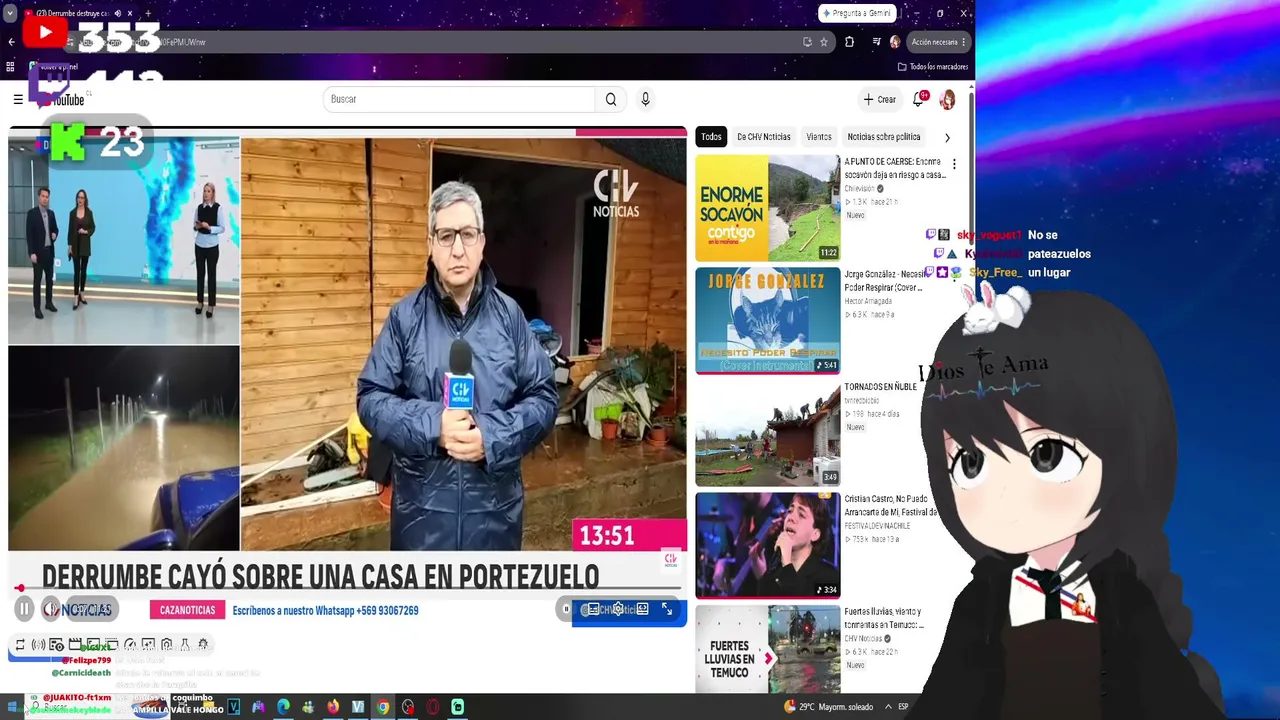Open YouTube notifications bell
The height and width of the screenshot is (720, 1280).
pyautogui.click(x=918, y=99)
